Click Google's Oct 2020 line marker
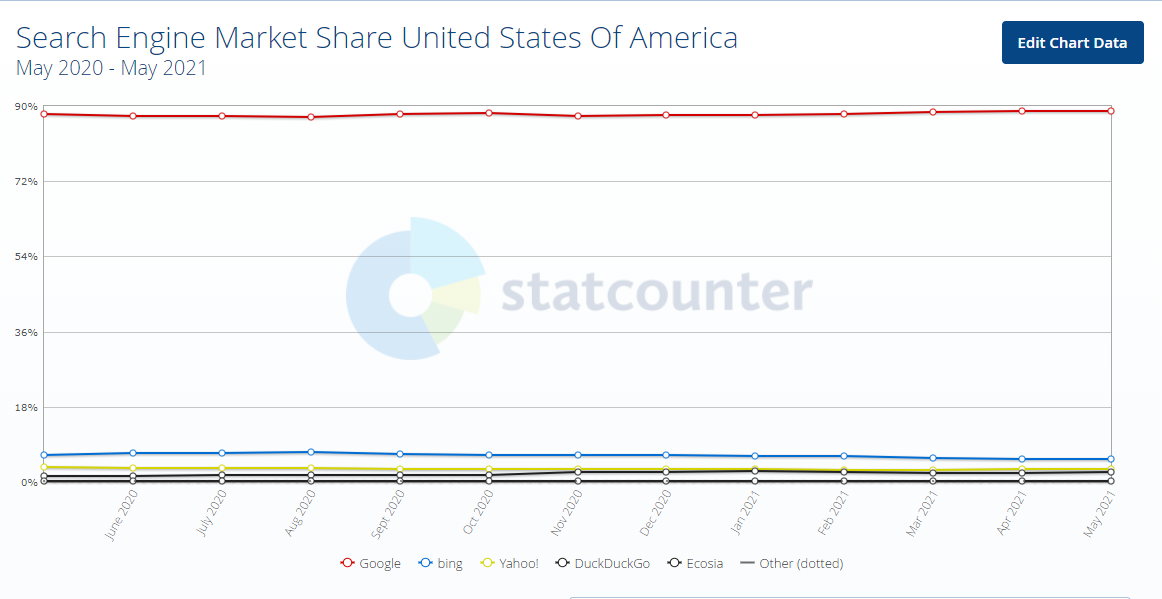 489,113
